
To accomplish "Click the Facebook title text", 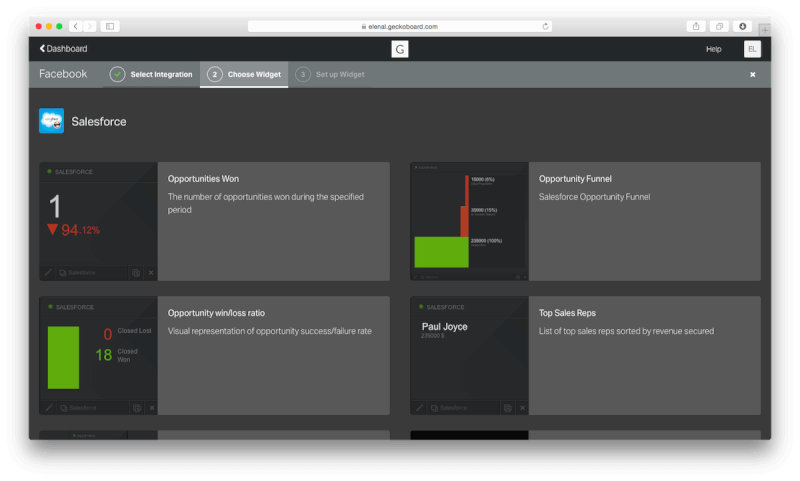I will click(x=63, y=74).
